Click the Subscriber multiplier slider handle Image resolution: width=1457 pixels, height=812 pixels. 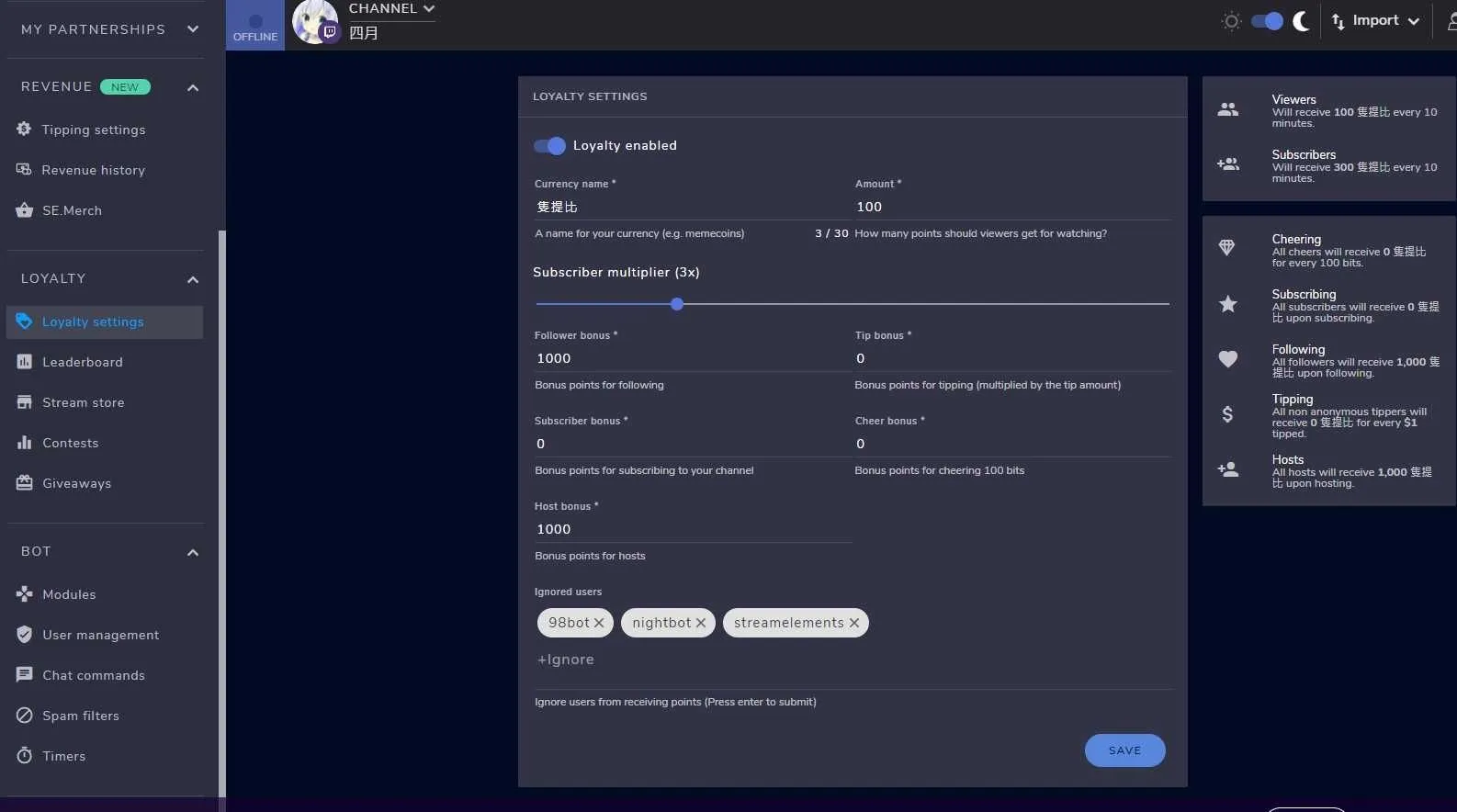point(677,304)
